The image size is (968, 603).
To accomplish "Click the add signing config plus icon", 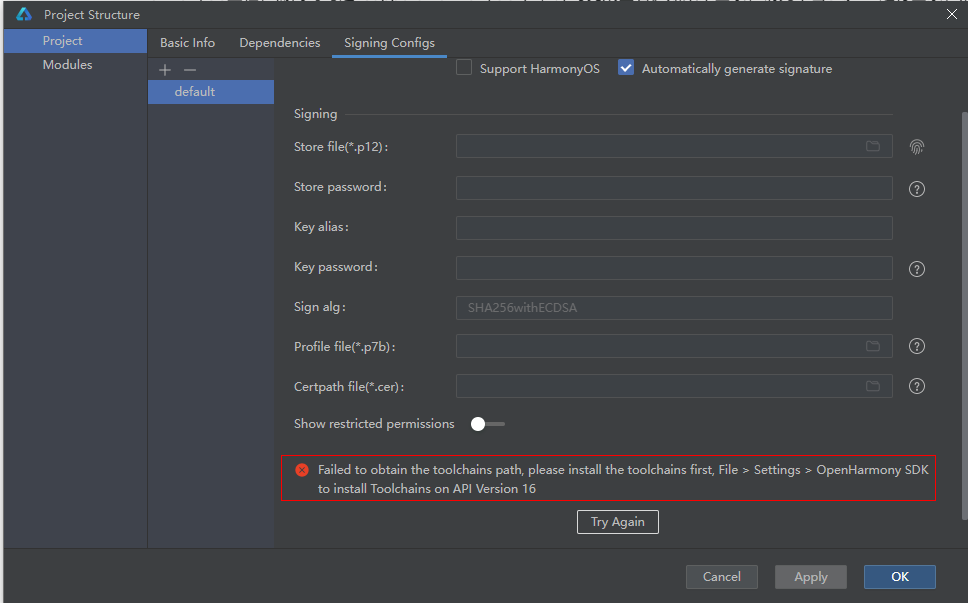I will [165, 70].
